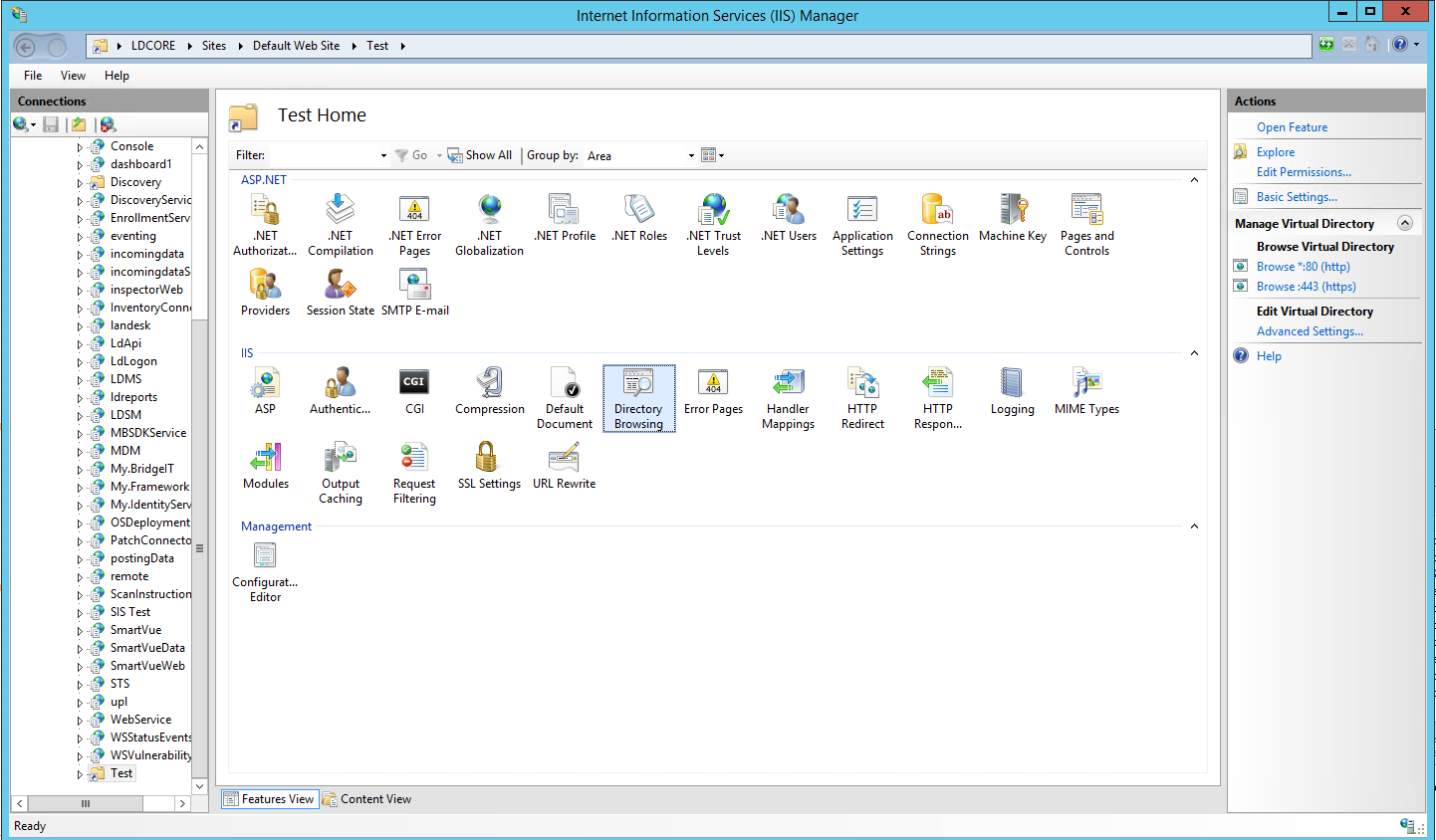The image size is (1436, 840).
Task: Open the Session State feature
Action: pos(341,293)
